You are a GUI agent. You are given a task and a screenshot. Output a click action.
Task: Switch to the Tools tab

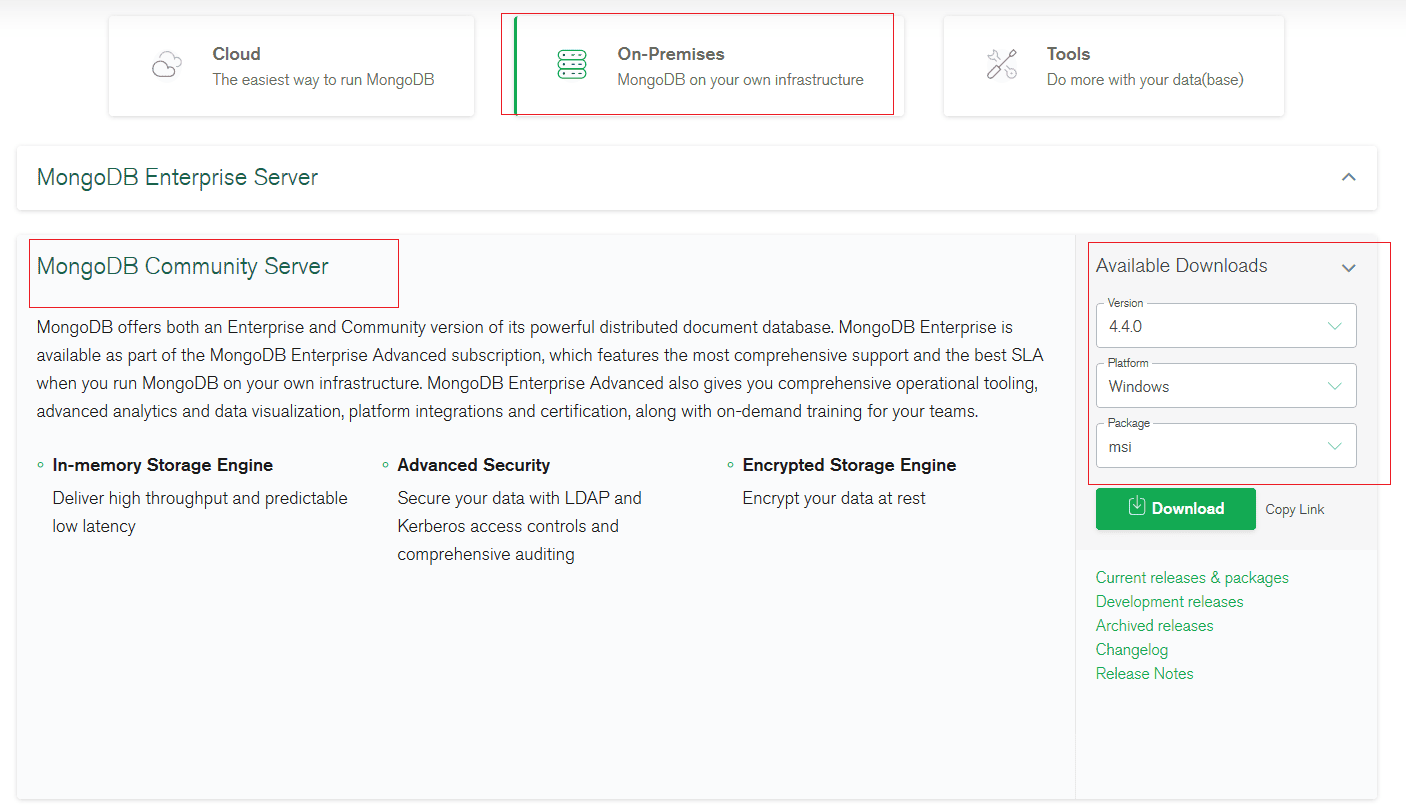coord(1113,66)
